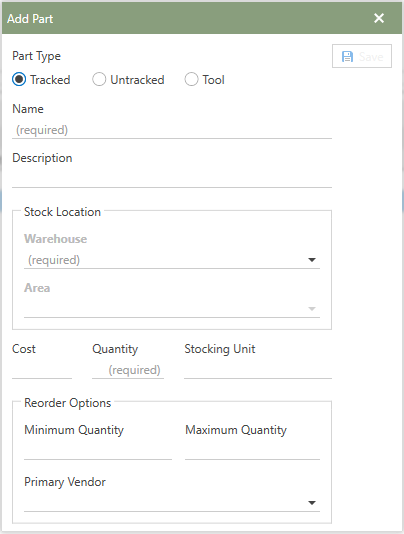Viewport: 404px width, 534px height.
Task: Click into the Description field
Action: [x=172, y=179]
